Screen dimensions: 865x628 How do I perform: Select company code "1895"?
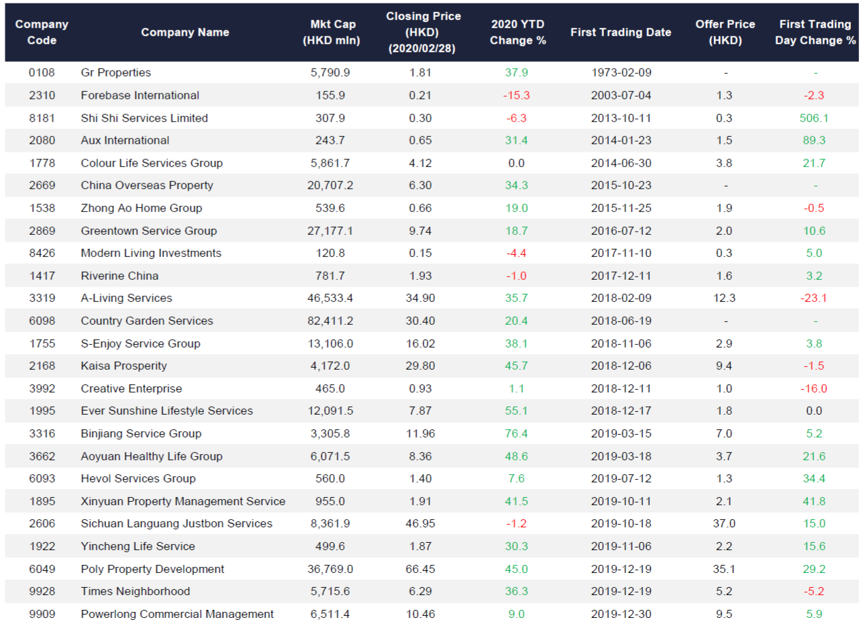point(42,501)
